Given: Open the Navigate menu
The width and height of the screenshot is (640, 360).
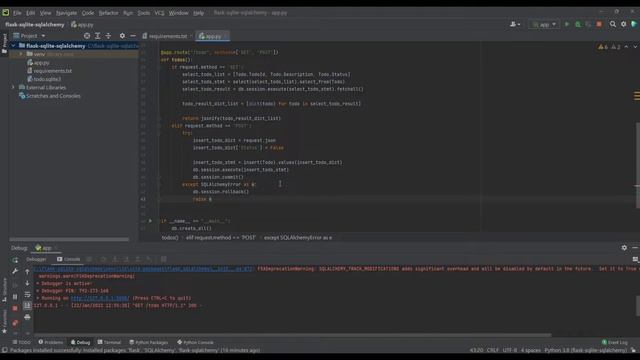Looking at the screenshot, I should [x=66, y=13].
